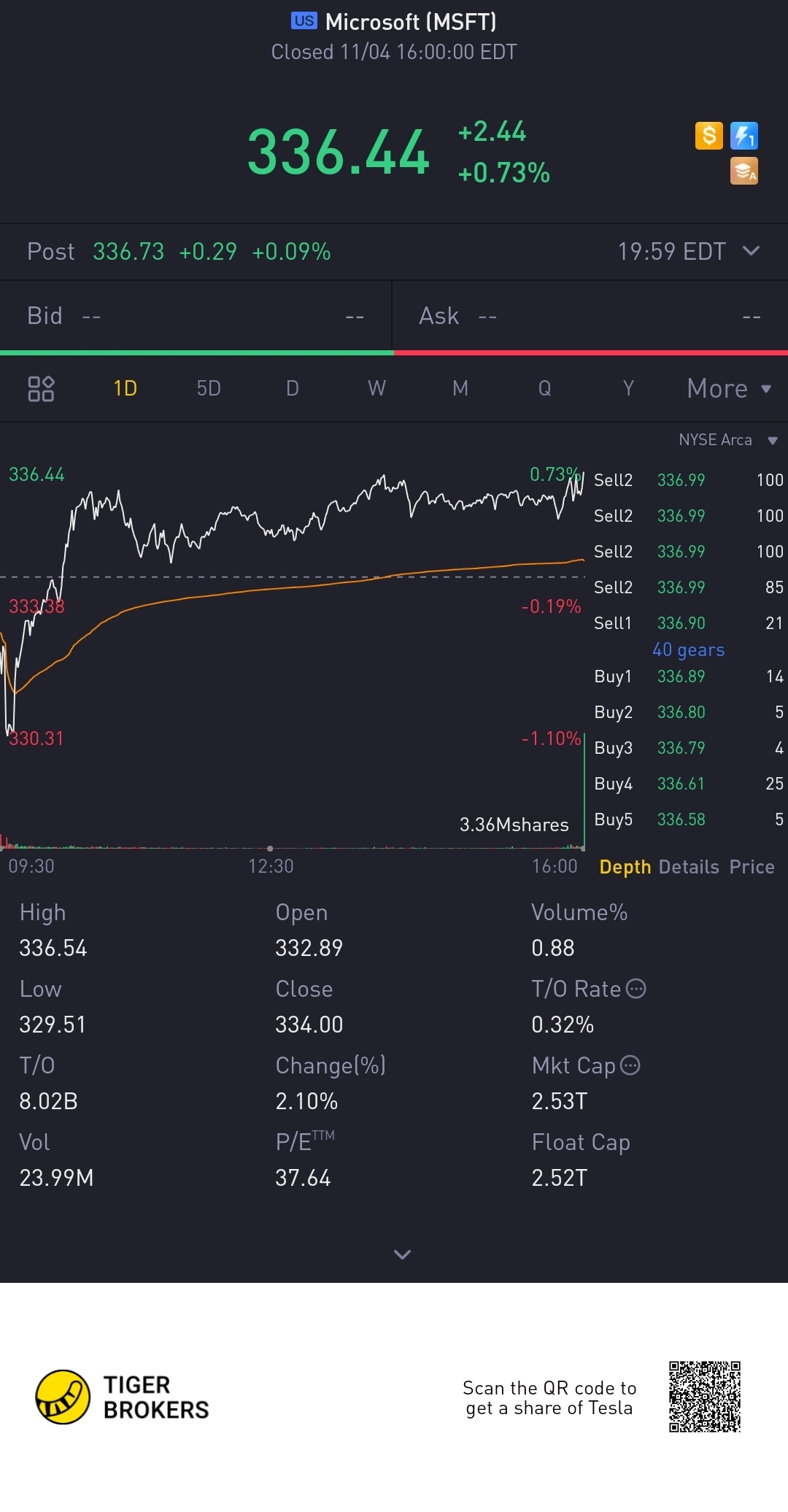Tap the 40 gears link
Screen dimensions: 788x1512
[689, 649]
